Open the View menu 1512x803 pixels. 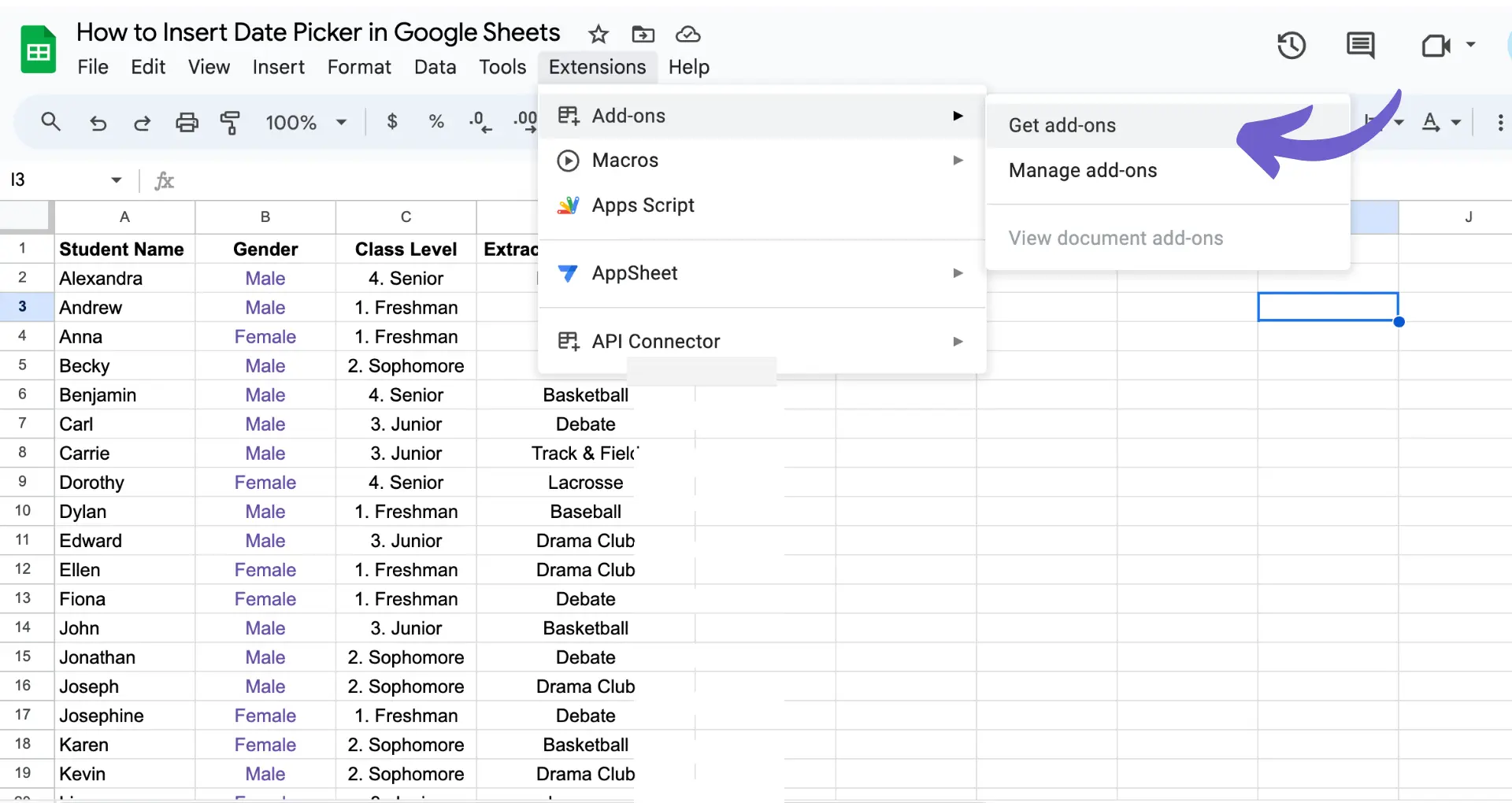[209, 67]
